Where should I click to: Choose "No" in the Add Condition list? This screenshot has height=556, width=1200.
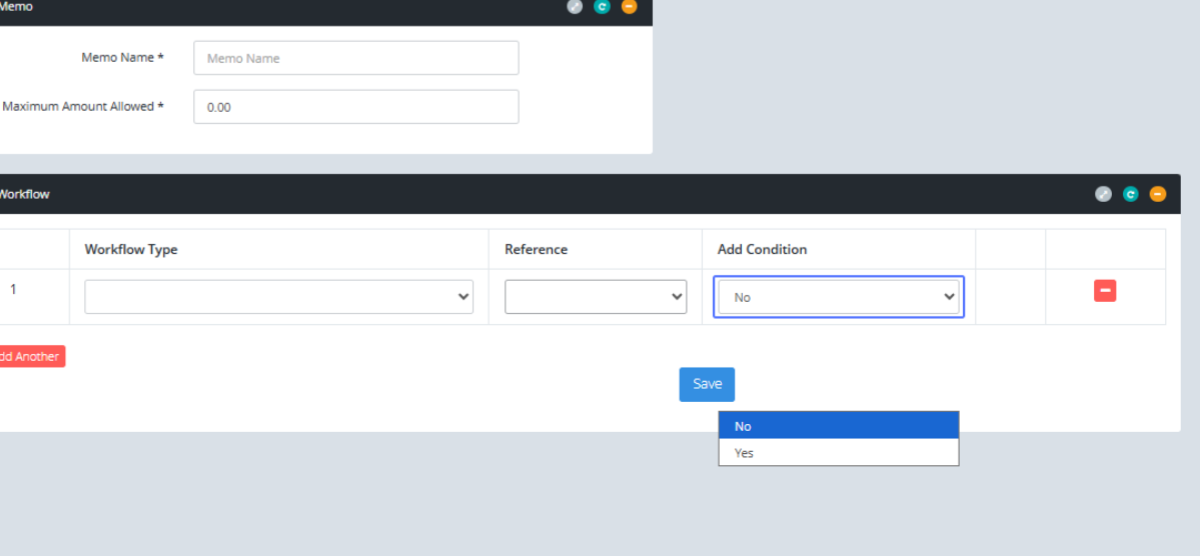pos(838,426)
